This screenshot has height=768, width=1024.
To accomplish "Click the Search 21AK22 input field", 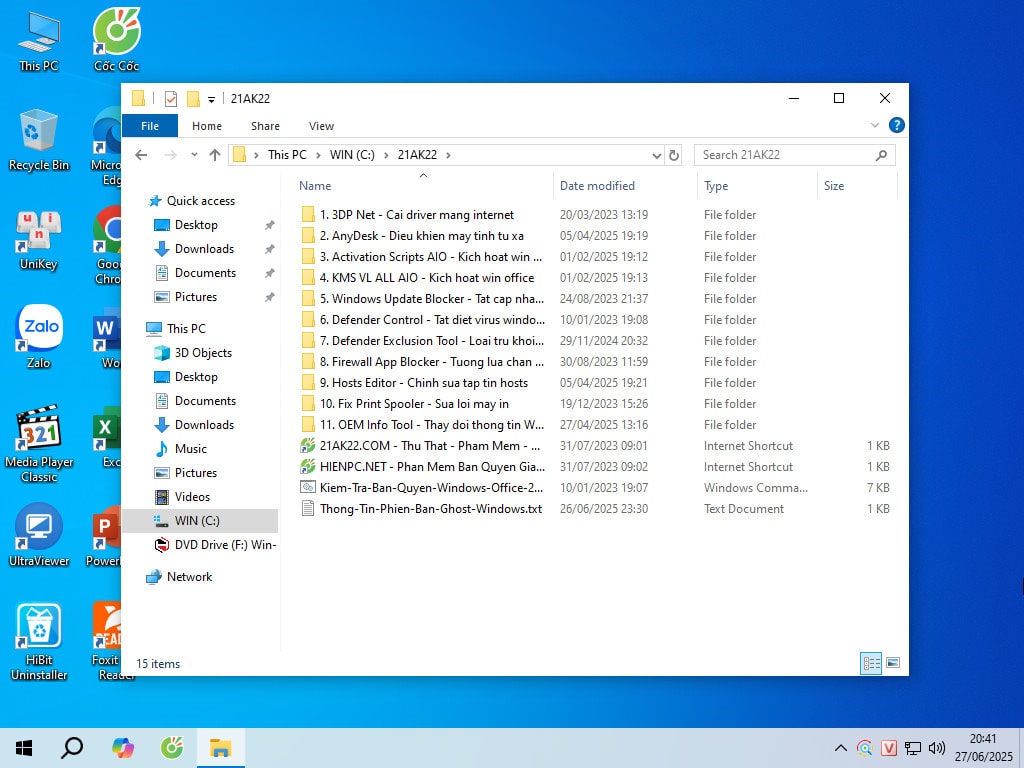I will [x=785, y=155].
